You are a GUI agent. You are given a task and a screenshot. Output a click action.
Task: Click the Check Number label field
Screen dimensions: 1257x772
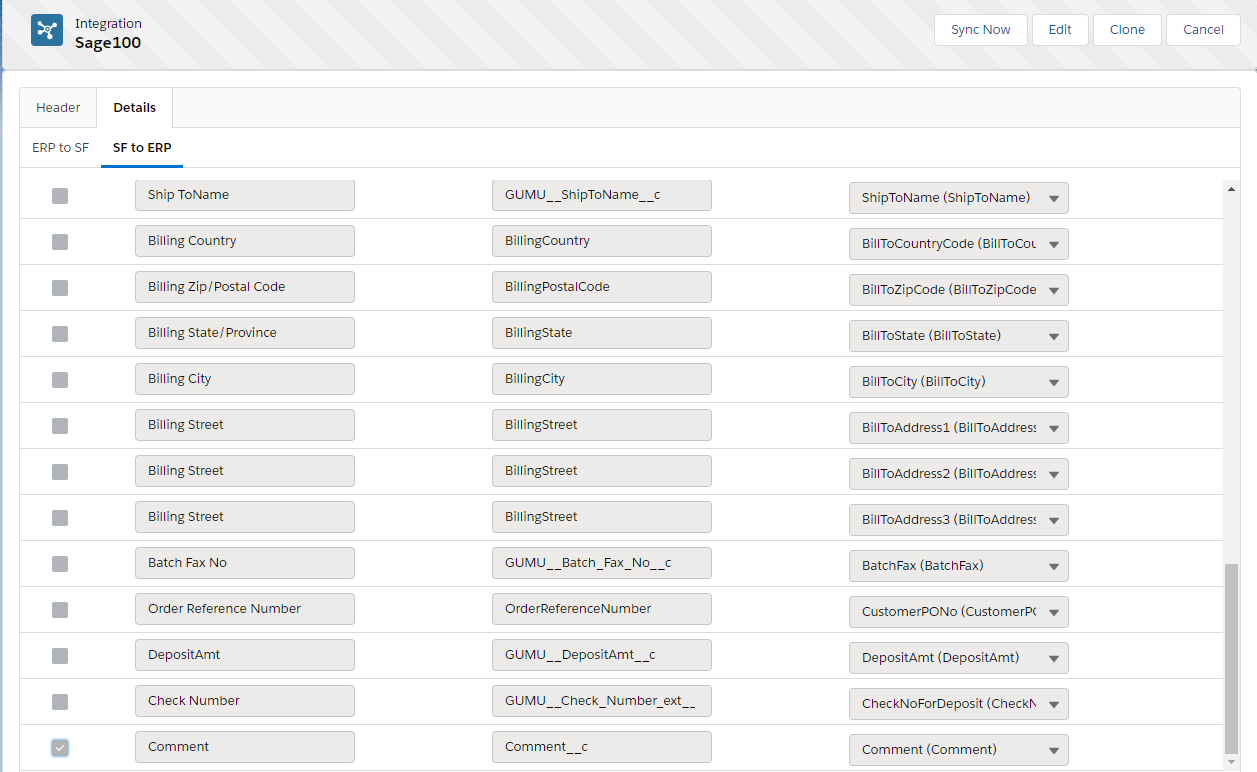(245, 701)
